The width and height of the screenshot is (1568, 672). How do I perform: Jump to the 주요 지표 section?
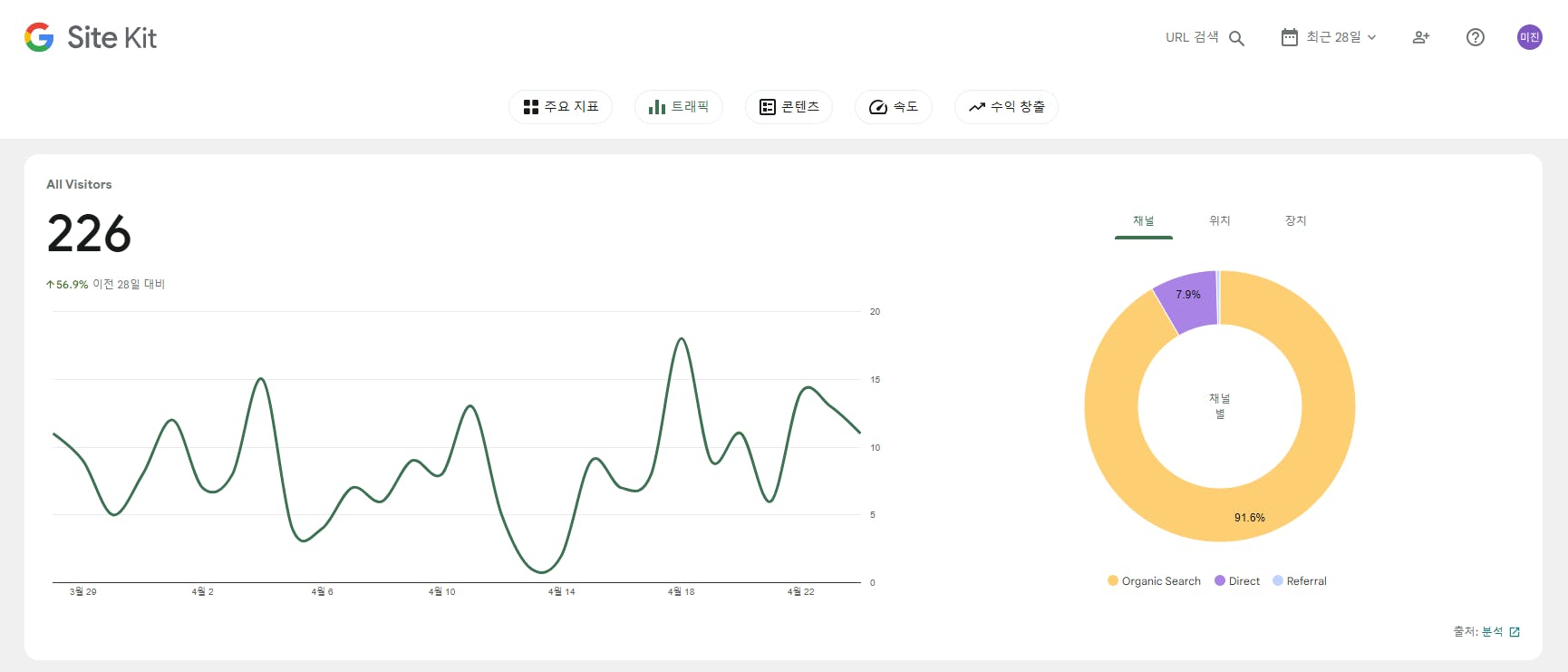561,107
